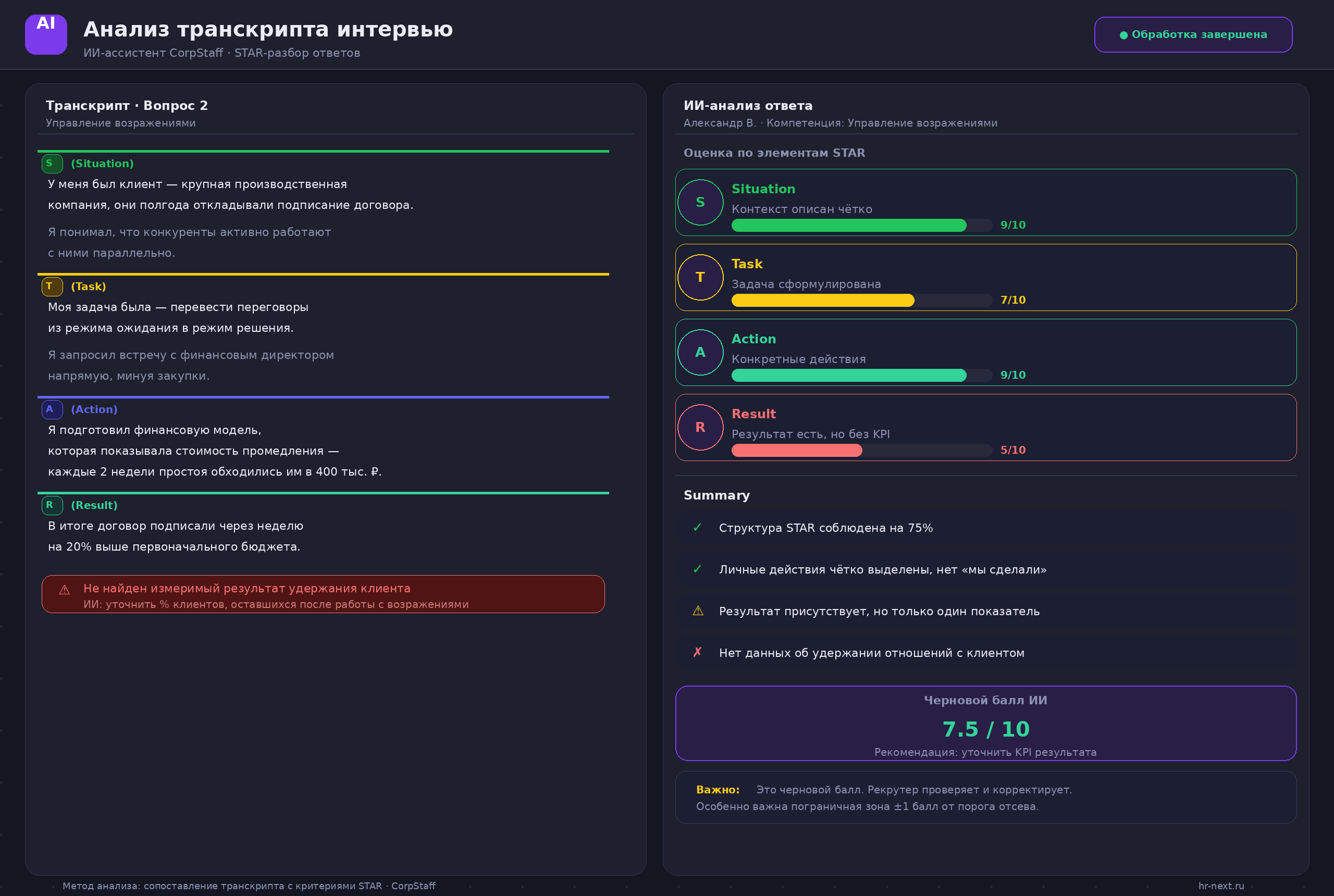
Task: Click the checkmark next to STAR 75% summary
Action: pos(697,527)
